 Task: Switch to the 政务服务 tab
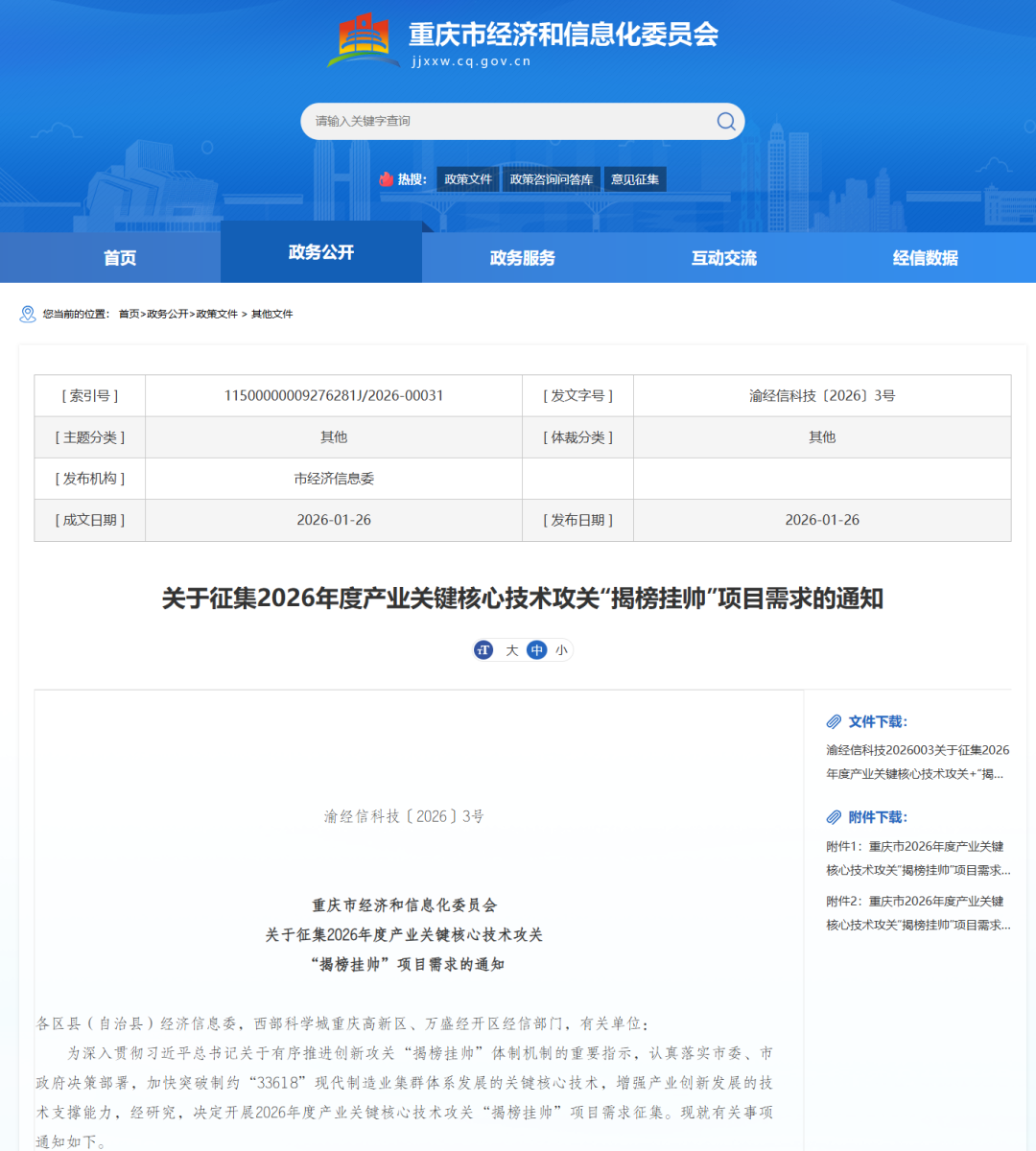(521, 257)
